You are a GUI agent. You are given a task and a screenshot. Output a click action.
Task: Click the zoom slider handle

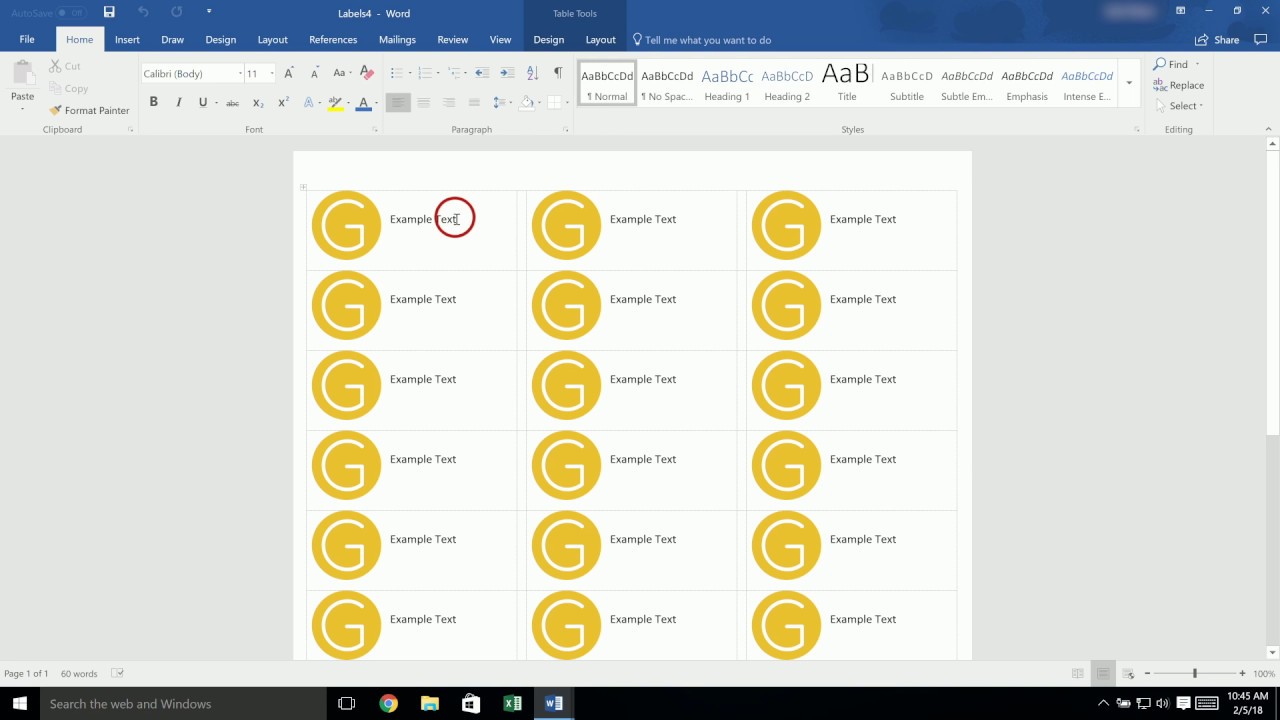1194,674
